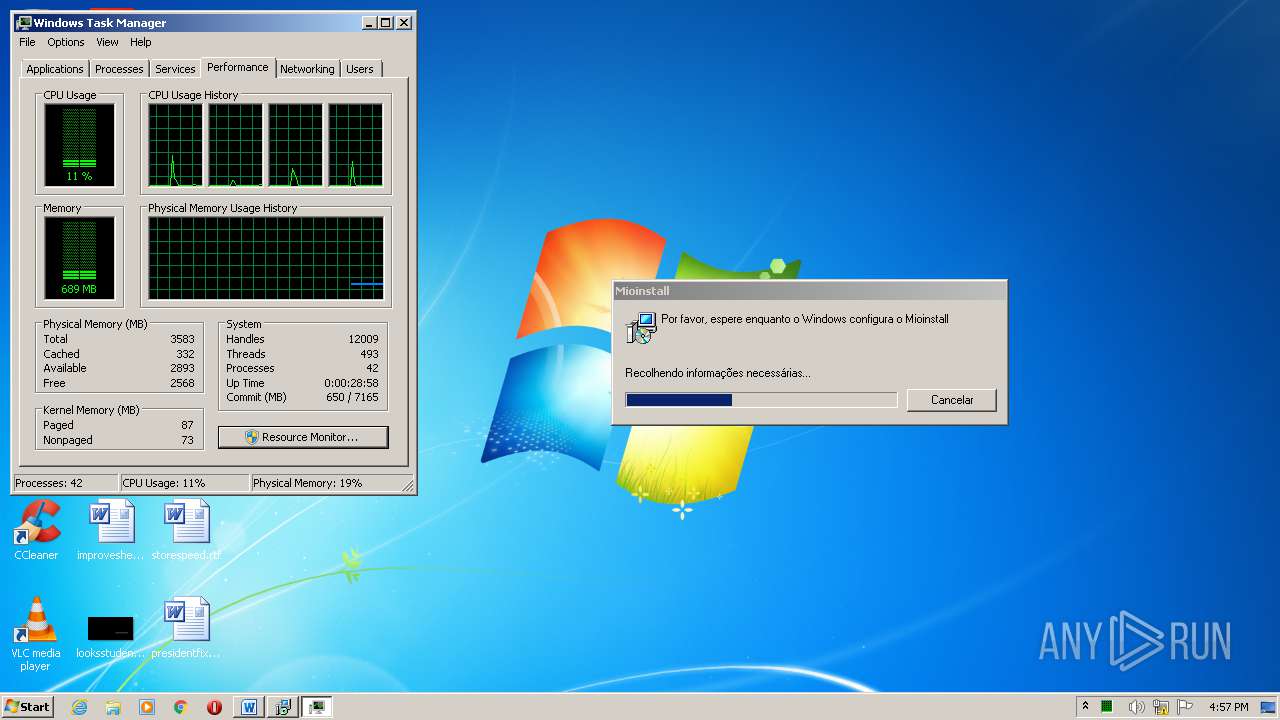The image size is (1280, 720).
Task: Click the Available memory value 2893
Action: tap(182, 368)
